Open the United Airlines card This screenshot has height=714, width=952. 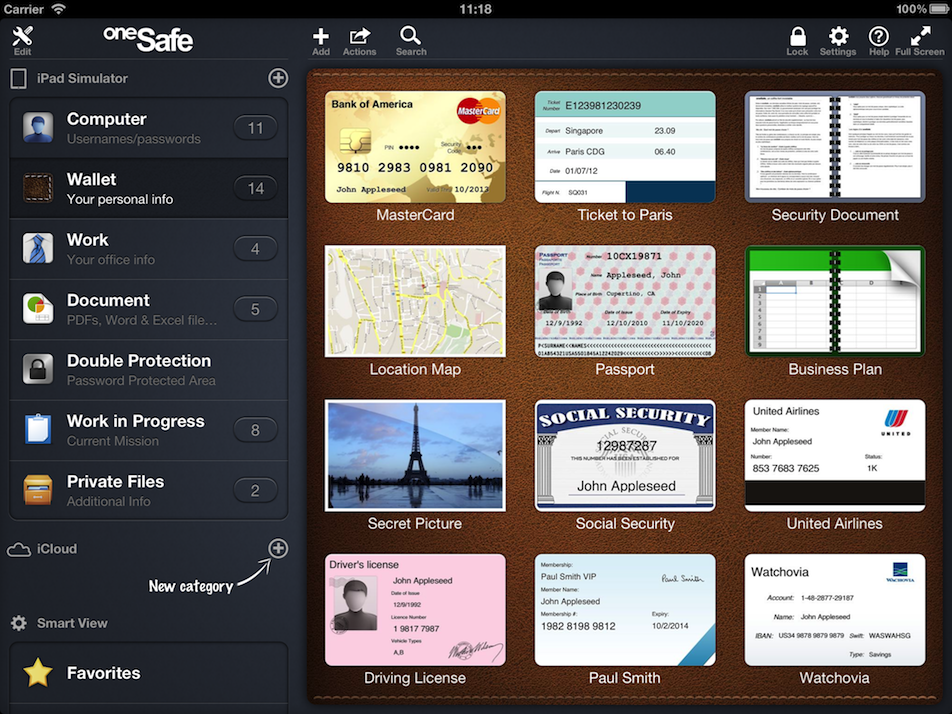pos(835,455)
